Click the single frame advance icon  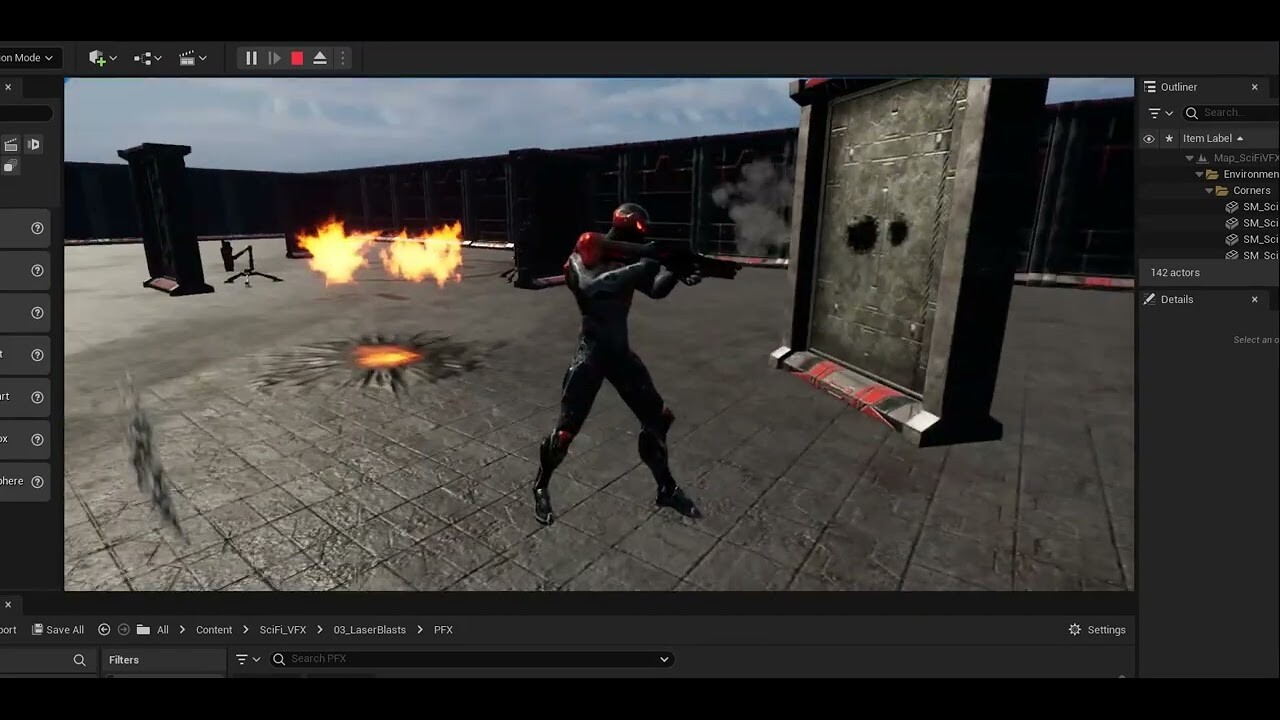pyautogui.click(x=274, y=57)
